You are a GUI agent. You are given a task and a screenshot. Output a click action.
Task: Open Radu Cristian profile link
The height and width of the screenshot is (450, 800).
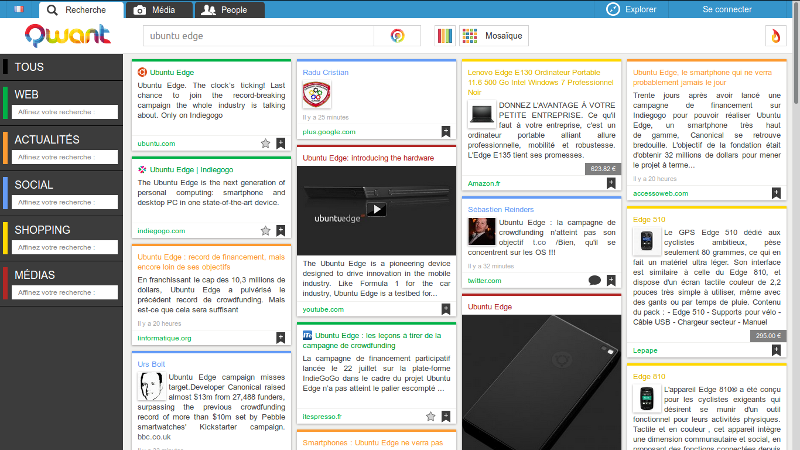[x=326, y=72]
